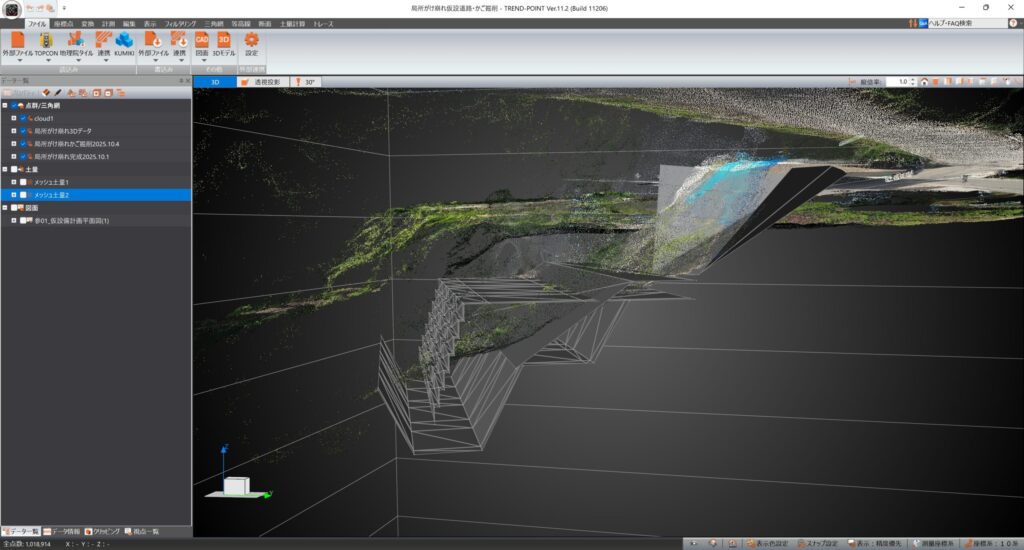This screenshot has width=1024, height=550.
Task: Open the 外部ファイル import dropdown arrow
Action: [18, 60]
